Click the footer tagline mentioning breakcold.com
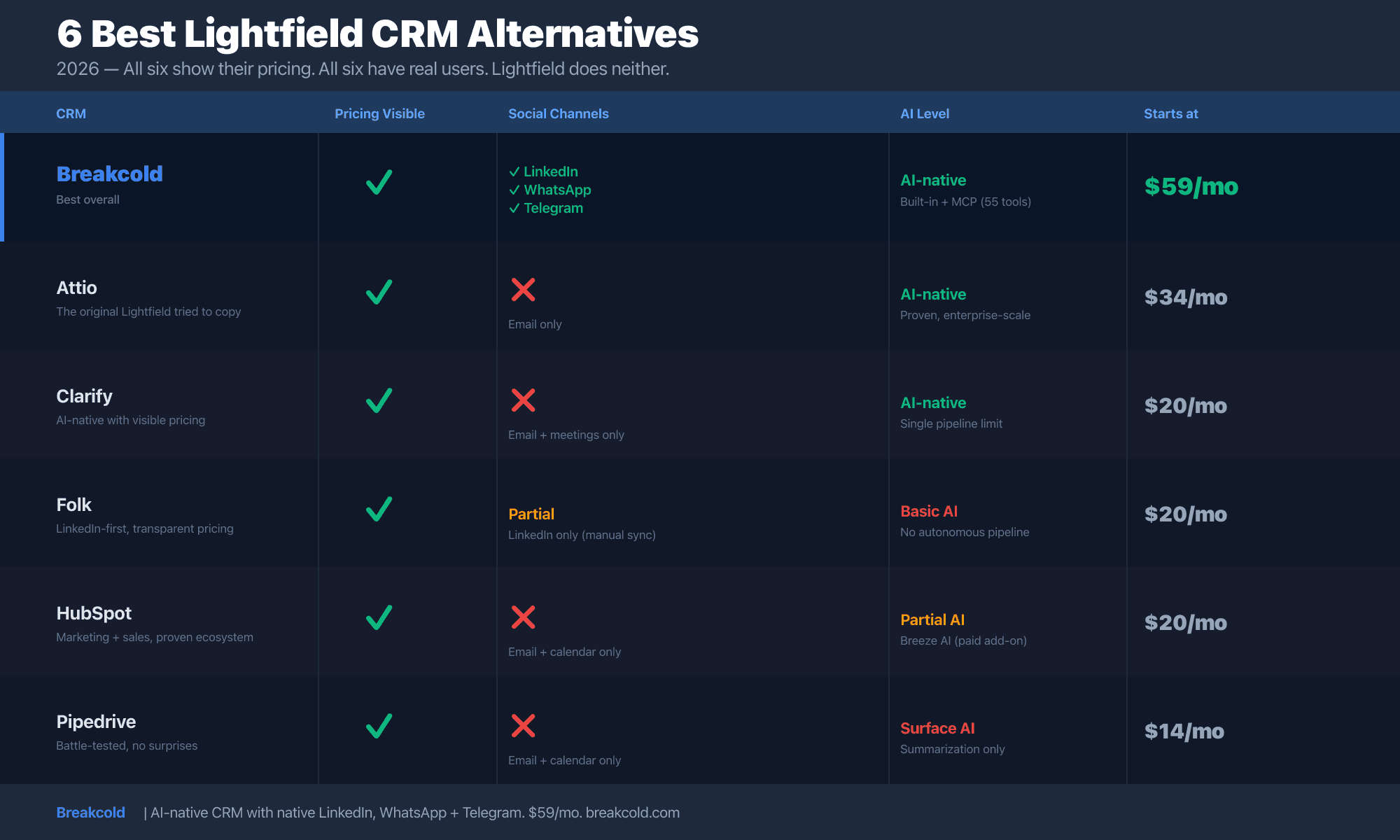 412,813
